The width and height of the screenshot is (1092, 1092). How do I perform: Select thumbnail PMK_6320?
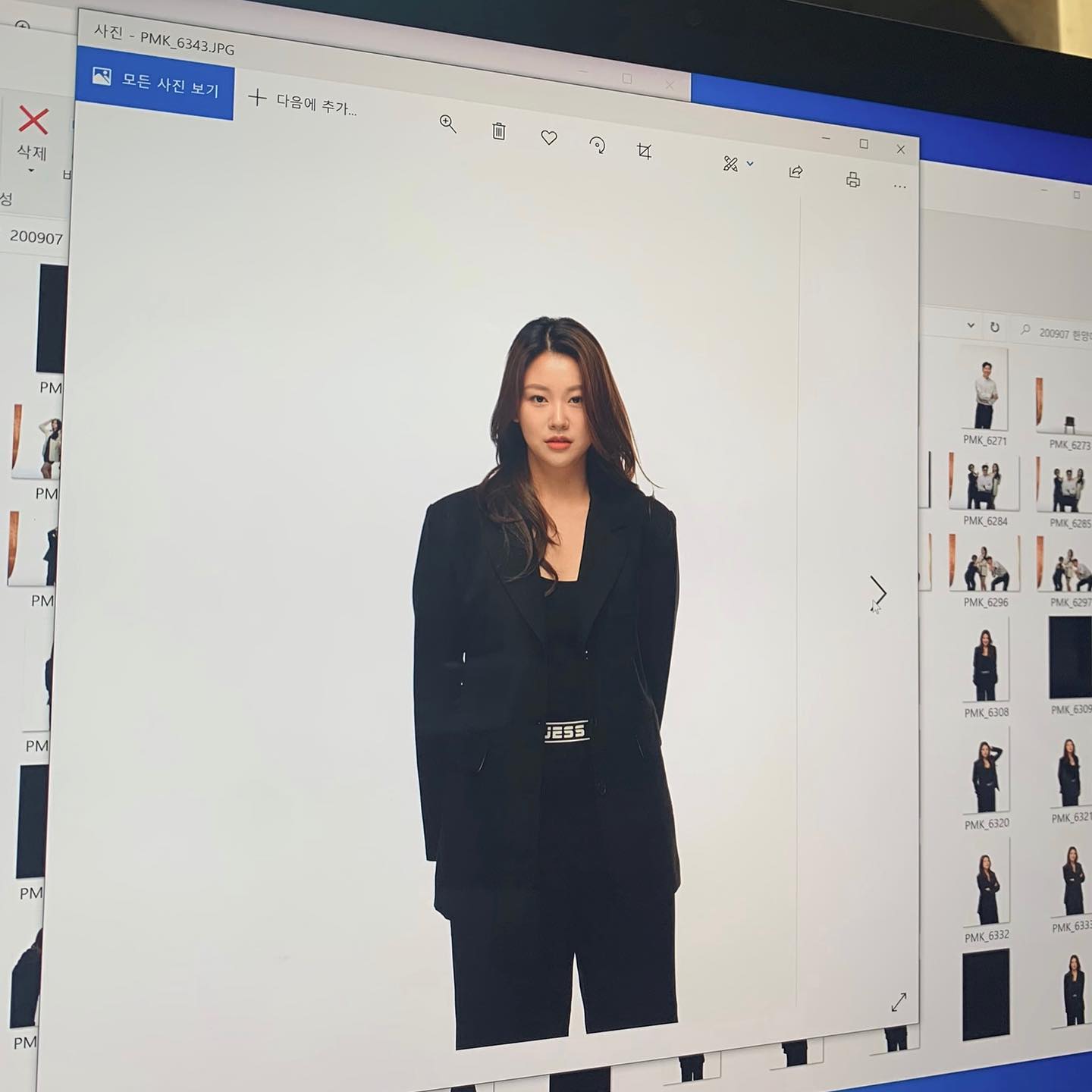[x=986, y=771]
